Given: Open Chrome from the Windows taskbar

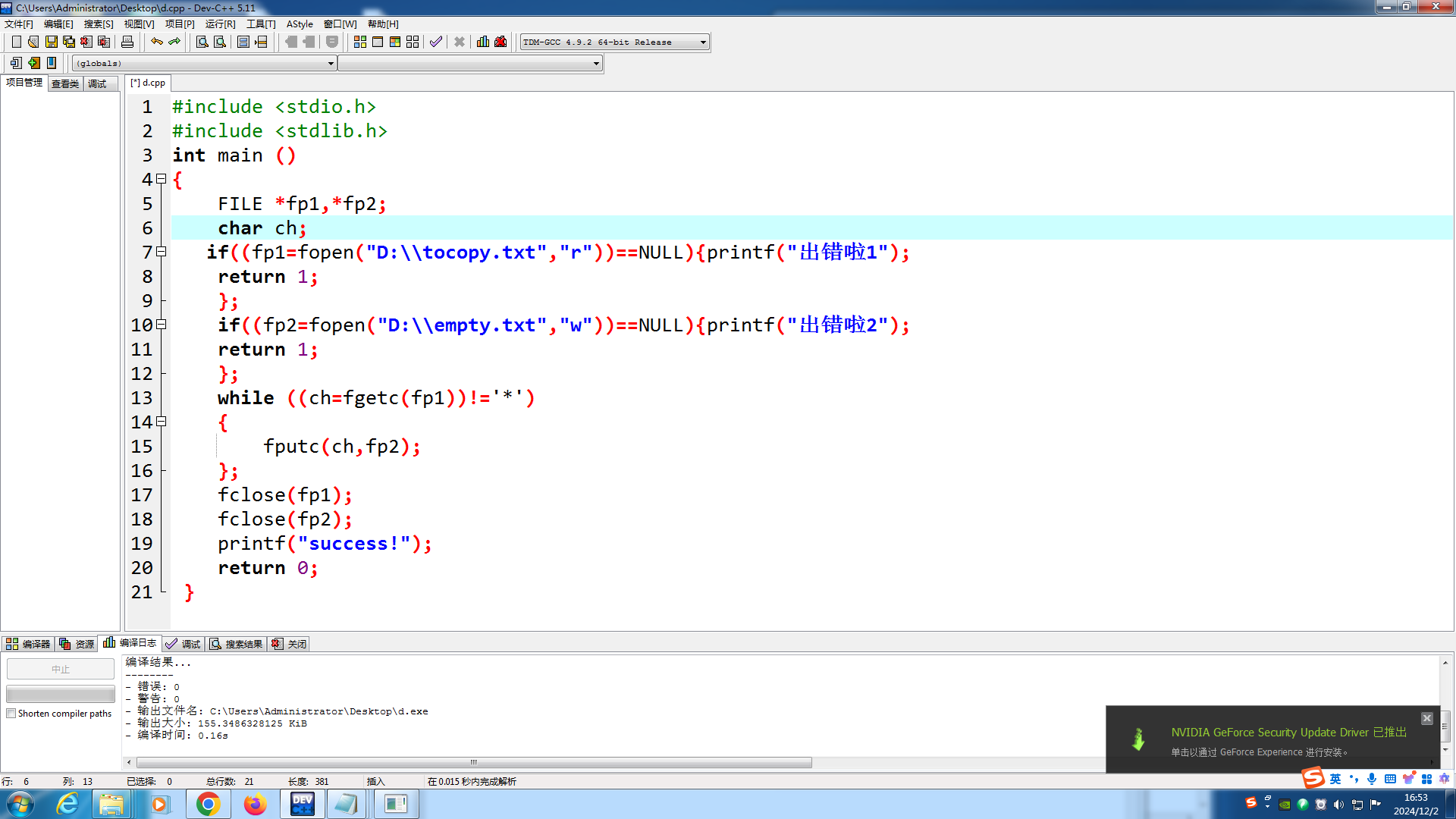Looking at the screenshot, I should point(208,804).
